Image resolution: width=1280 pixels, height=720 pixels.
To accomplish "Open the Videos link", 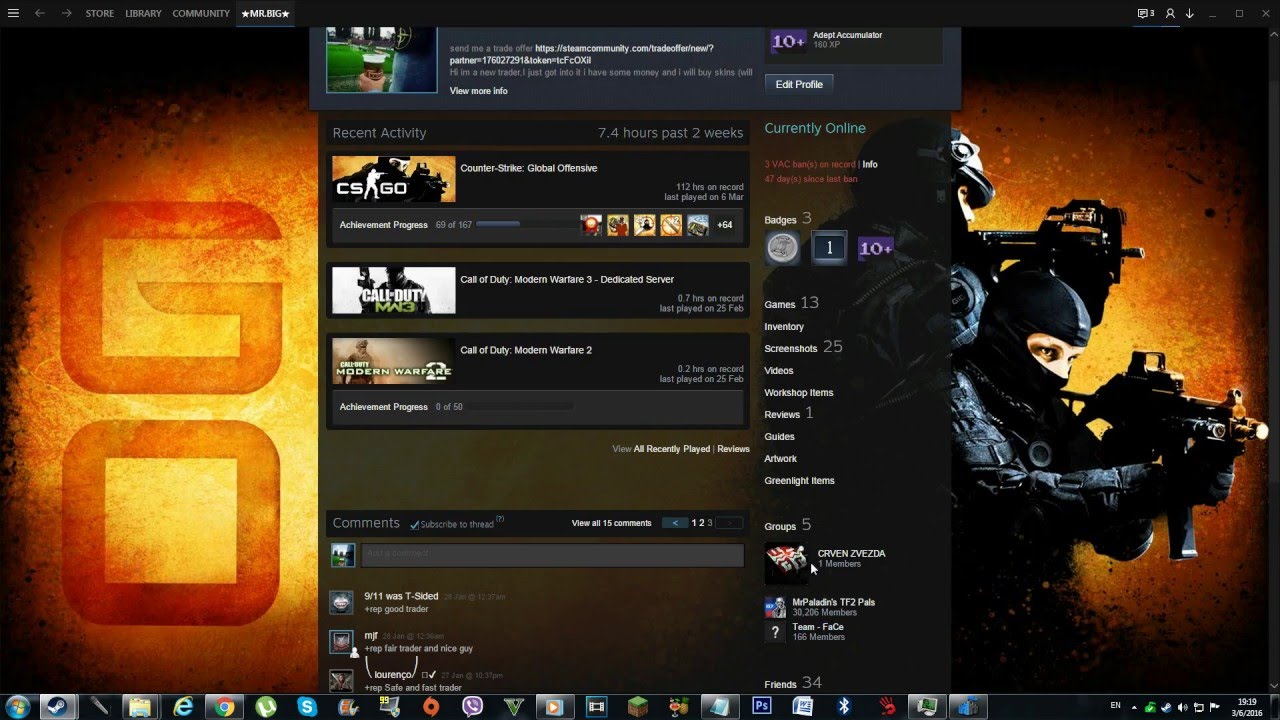I will pyautogui.click(x=779, y=371).
